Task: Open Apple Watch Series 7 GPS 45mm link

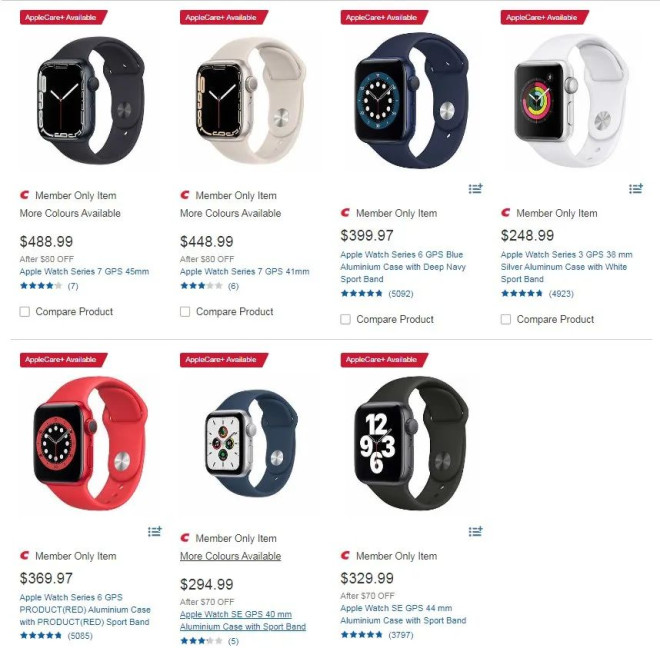Action: (x=84, y=272)
